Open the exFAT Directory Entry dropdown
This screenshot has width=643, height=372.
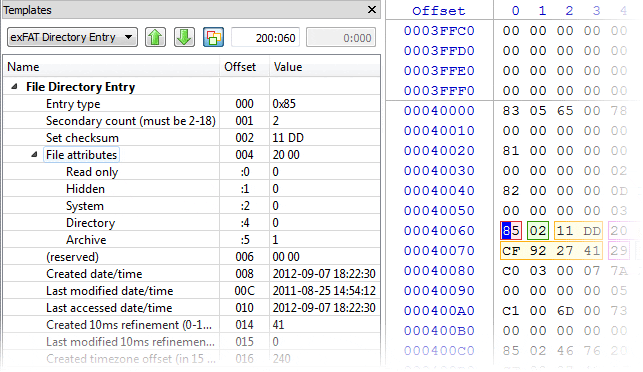(72, 37)
